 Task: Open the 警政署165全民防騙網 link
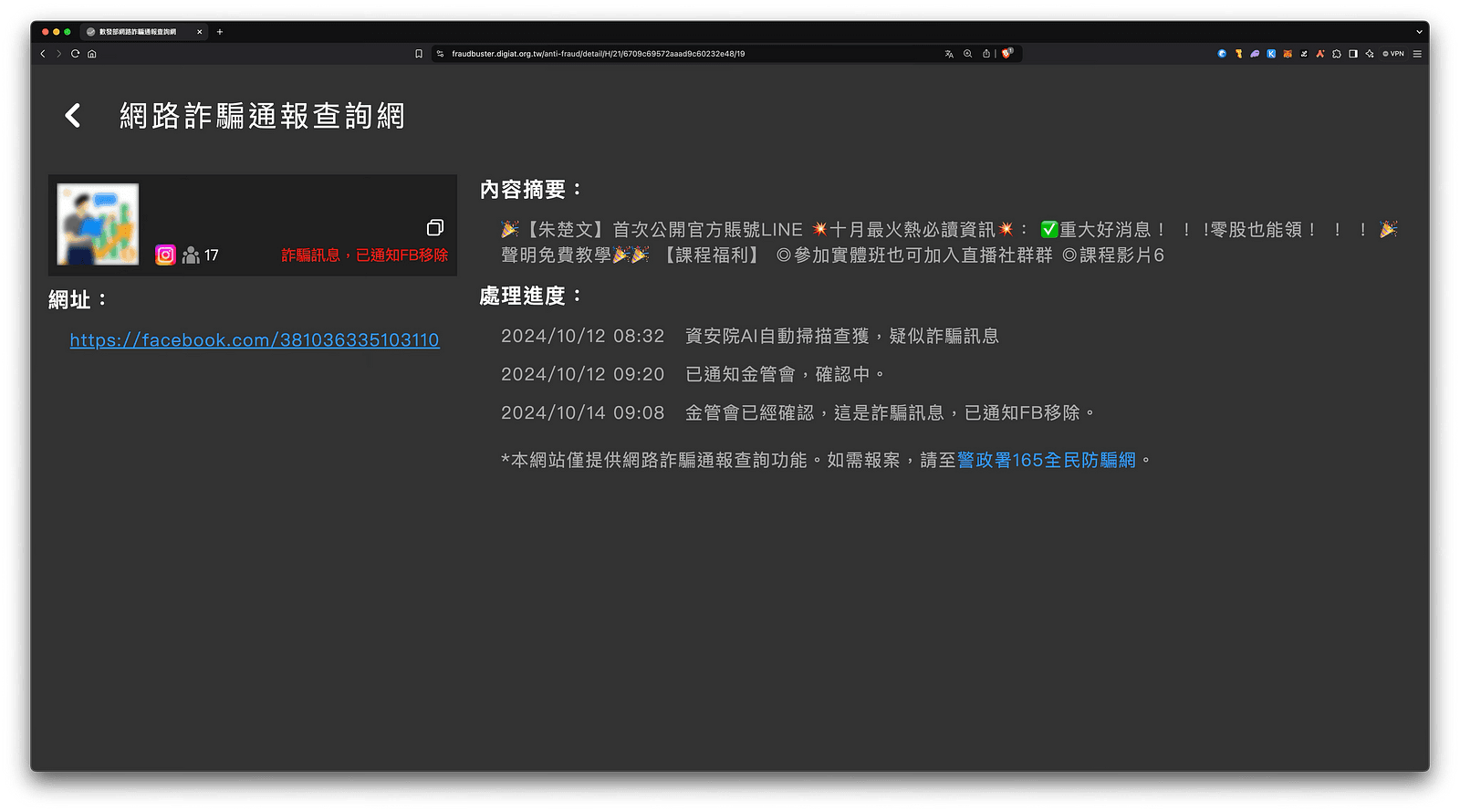[1047, 460]
